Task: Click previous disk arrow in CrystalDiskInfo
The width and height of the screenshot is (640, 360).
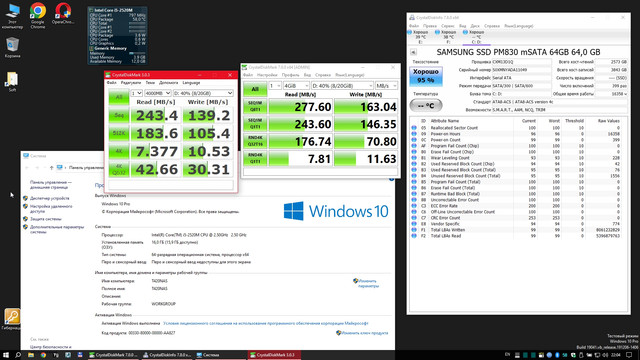Action: pos(413,52)
